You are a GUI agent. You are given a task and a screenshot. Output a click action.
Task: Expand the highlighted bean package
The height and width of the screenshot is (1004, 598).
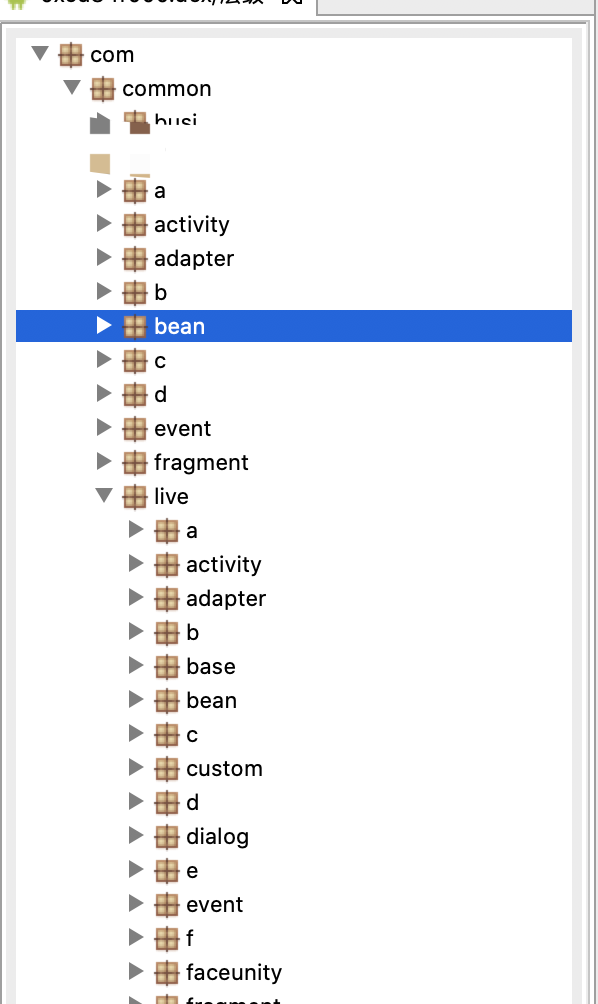(x=104, y=325)
